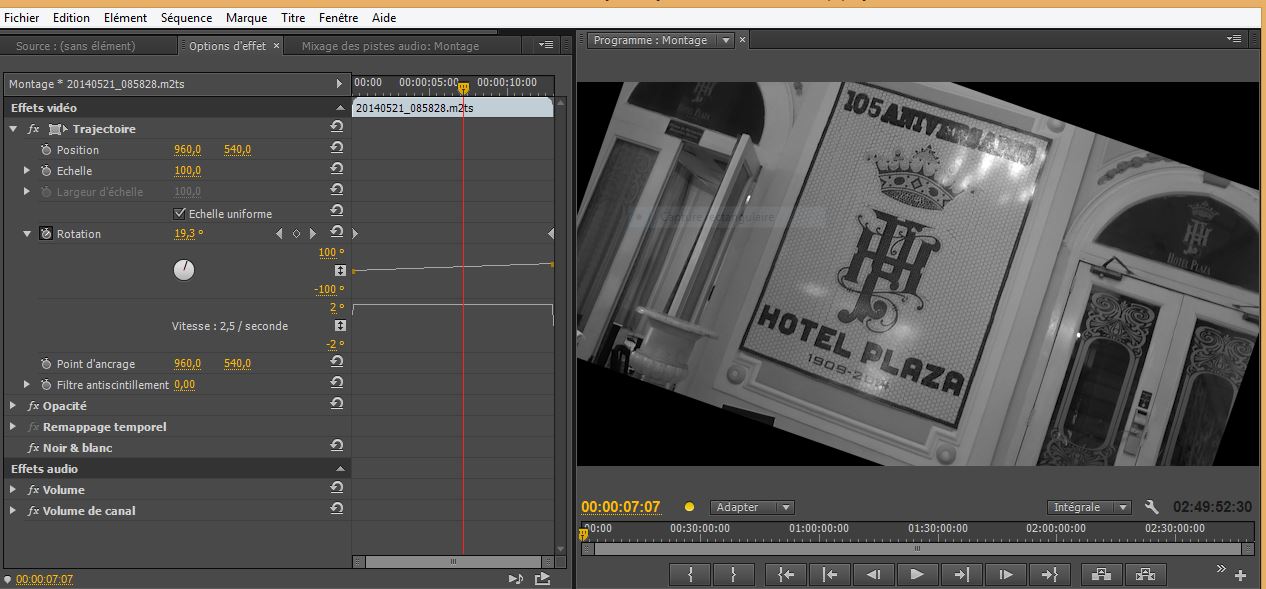
Task: Open program monitor settings wrench
Action: (x=1151, y=507)
